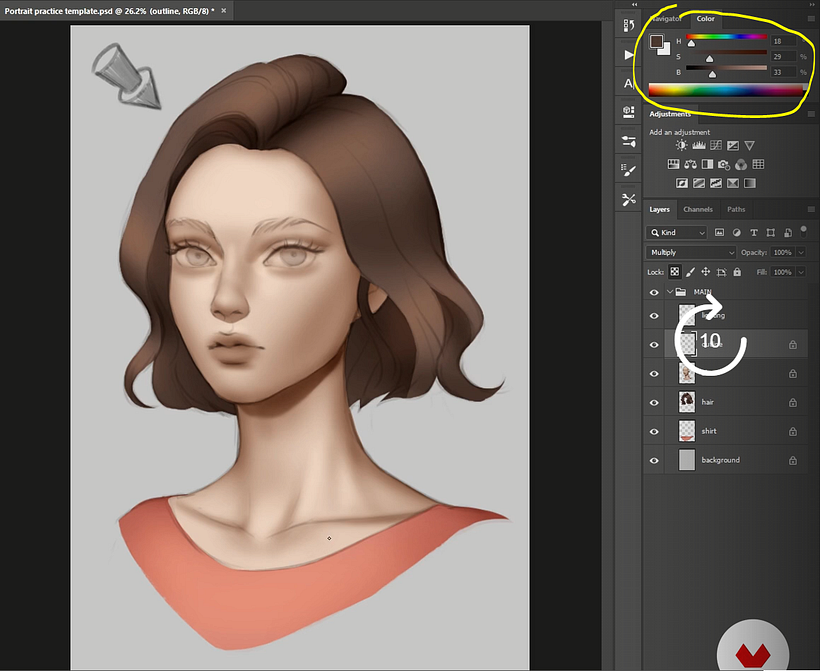Toggle the layer filtering switch
Screen dimensions: 820x671
point(803,231)
